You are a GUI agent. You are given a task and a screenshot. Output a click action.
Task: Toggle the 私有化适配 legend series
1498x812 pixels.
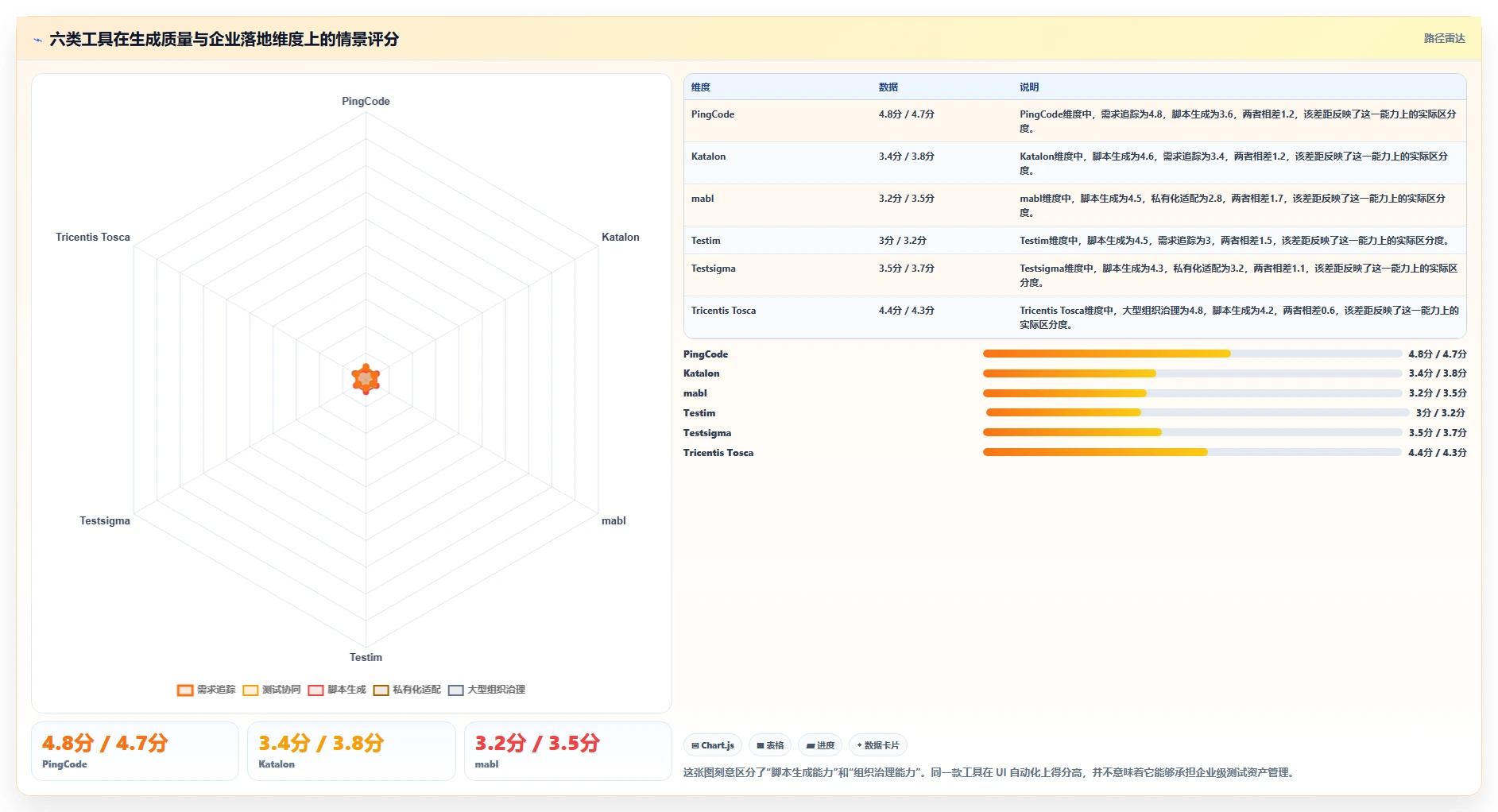(x=407, y=690)
